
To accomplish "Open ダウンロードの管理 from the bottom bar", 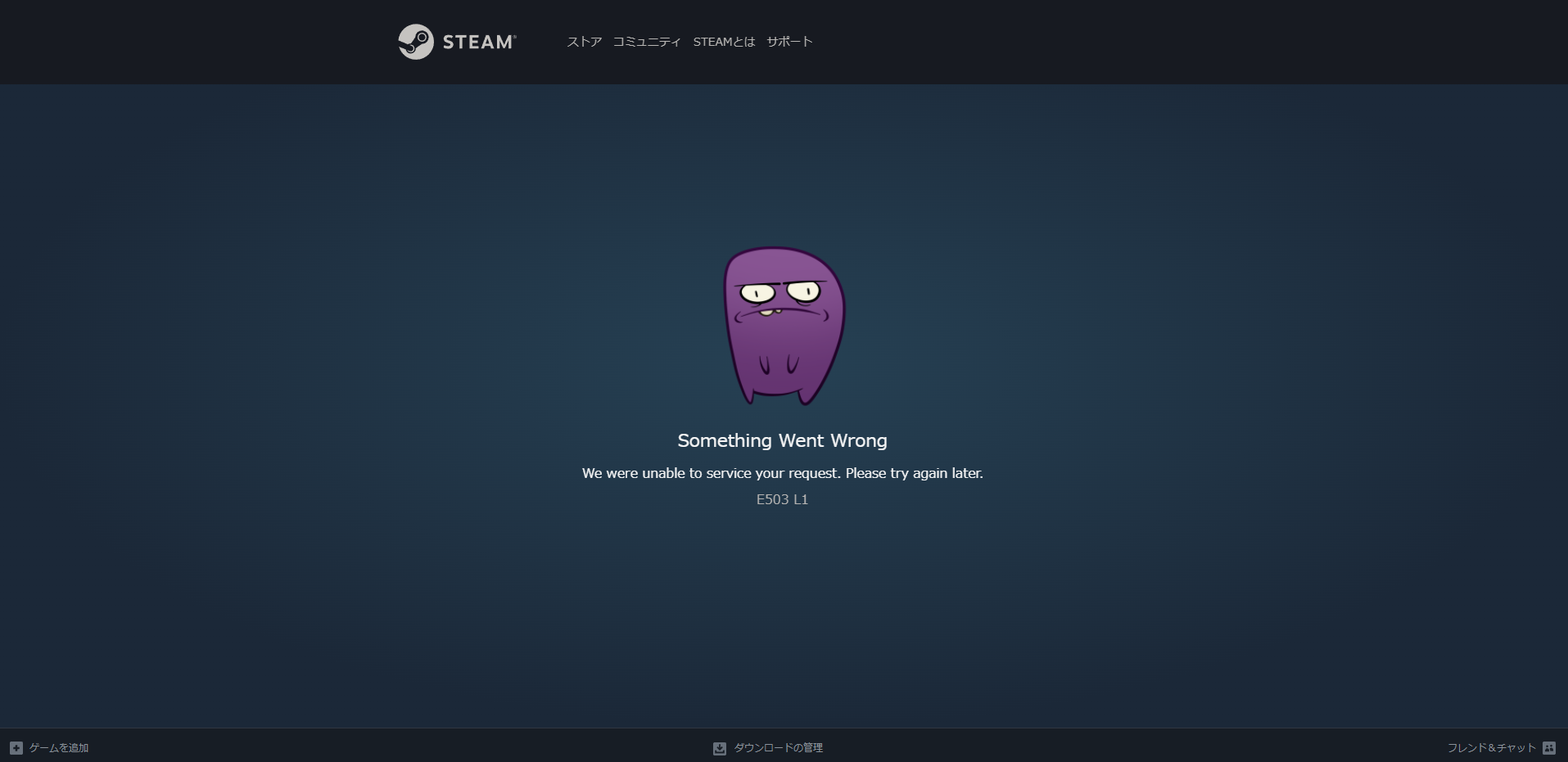I will 778,748.
